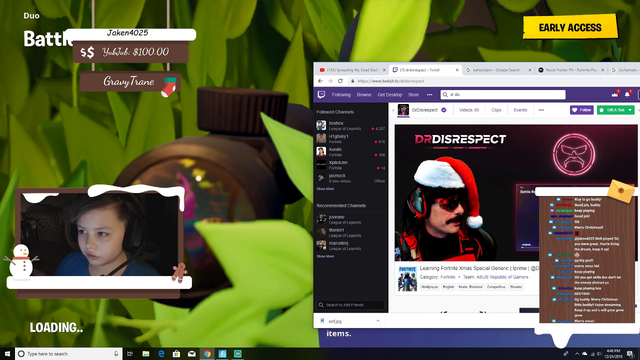Image resolution: width=640 pixels, height=360 pixels.
Task: Click the address bar padlock icon
Action: coord(353,81)
